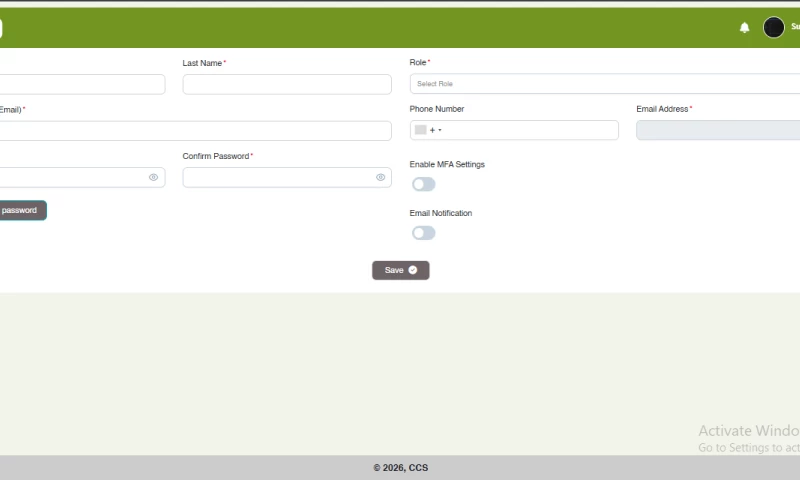The width and height of the screenshot is (800, 480).
Task: Open the user profile avatar
Action: pos(773,27)
